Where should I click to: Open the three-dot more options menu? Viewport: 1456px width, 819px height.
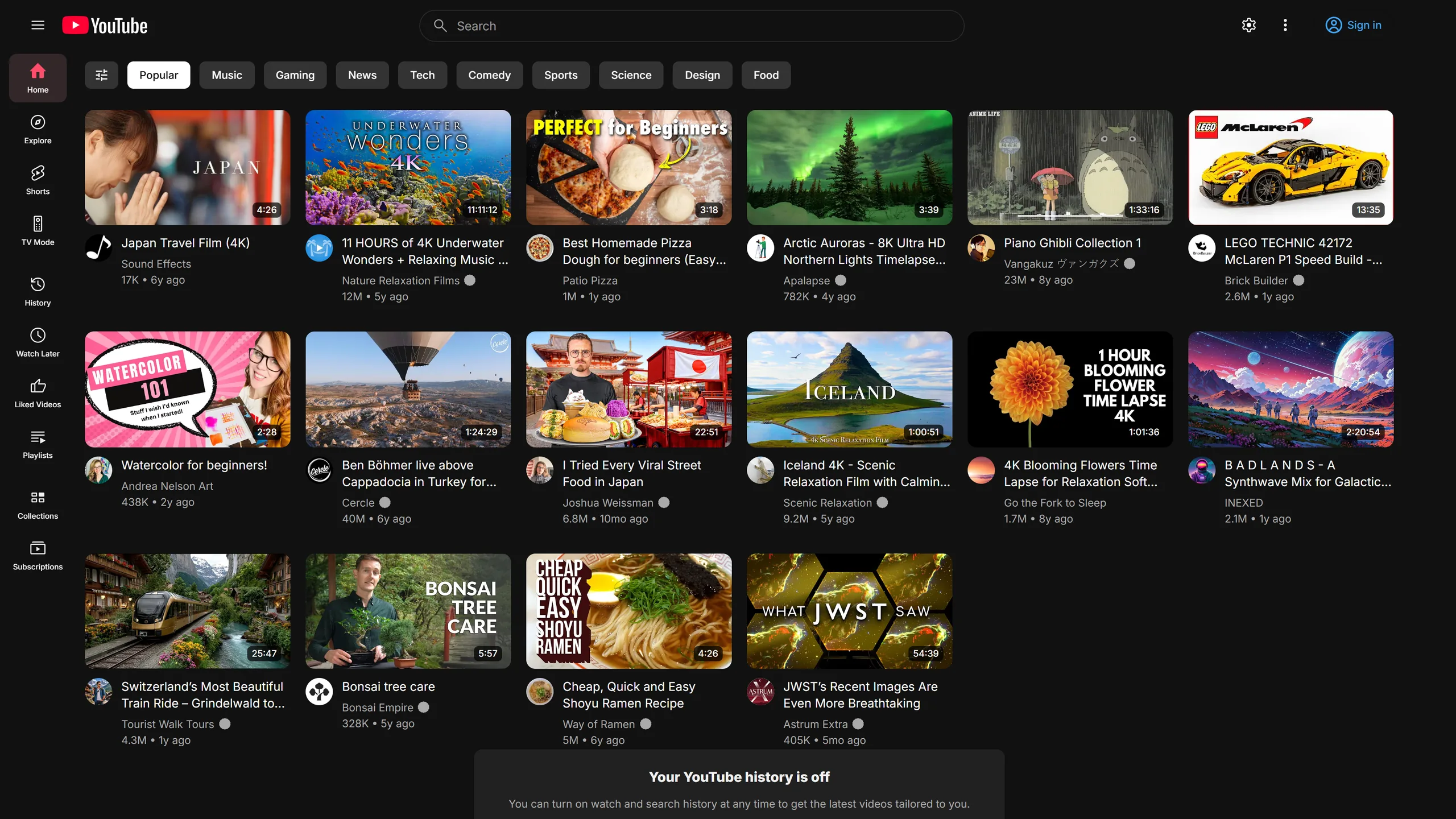[x=1285, y=25]
